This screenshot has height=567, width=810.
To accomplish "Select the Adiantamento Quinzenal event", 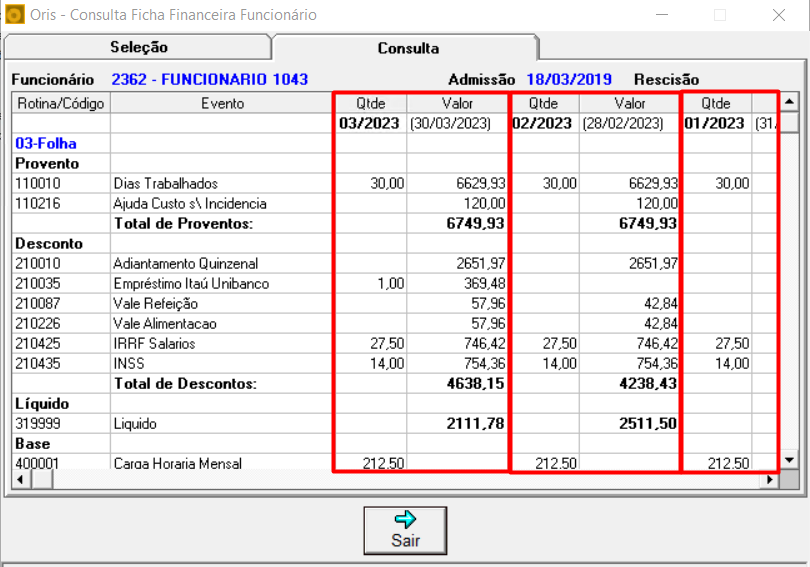I will (x=185, y=263).
